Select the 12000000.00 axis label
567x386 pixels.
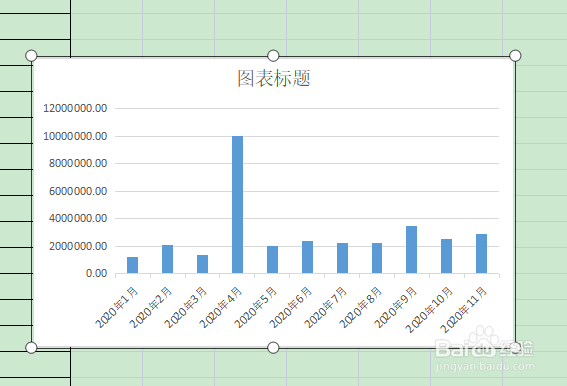75,108
